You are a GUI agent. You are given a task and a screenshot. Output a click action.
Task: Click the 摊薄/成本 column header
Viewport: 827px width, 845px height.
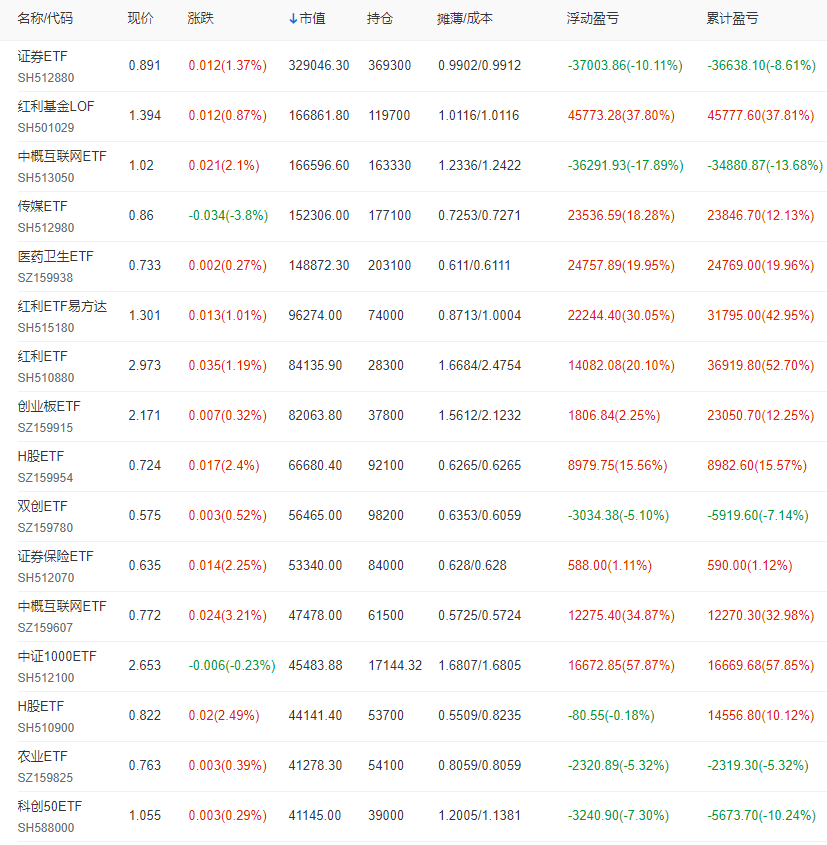(x=465, y=18)
